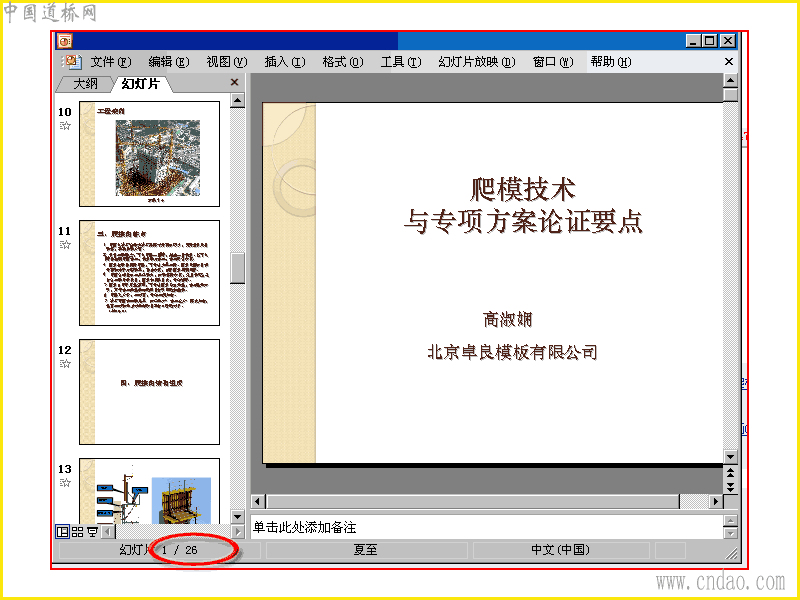The width and height of the screenshot is (800, 600).
Task: Switch to slide sorter view icon
Action: (x=78, y=532)
